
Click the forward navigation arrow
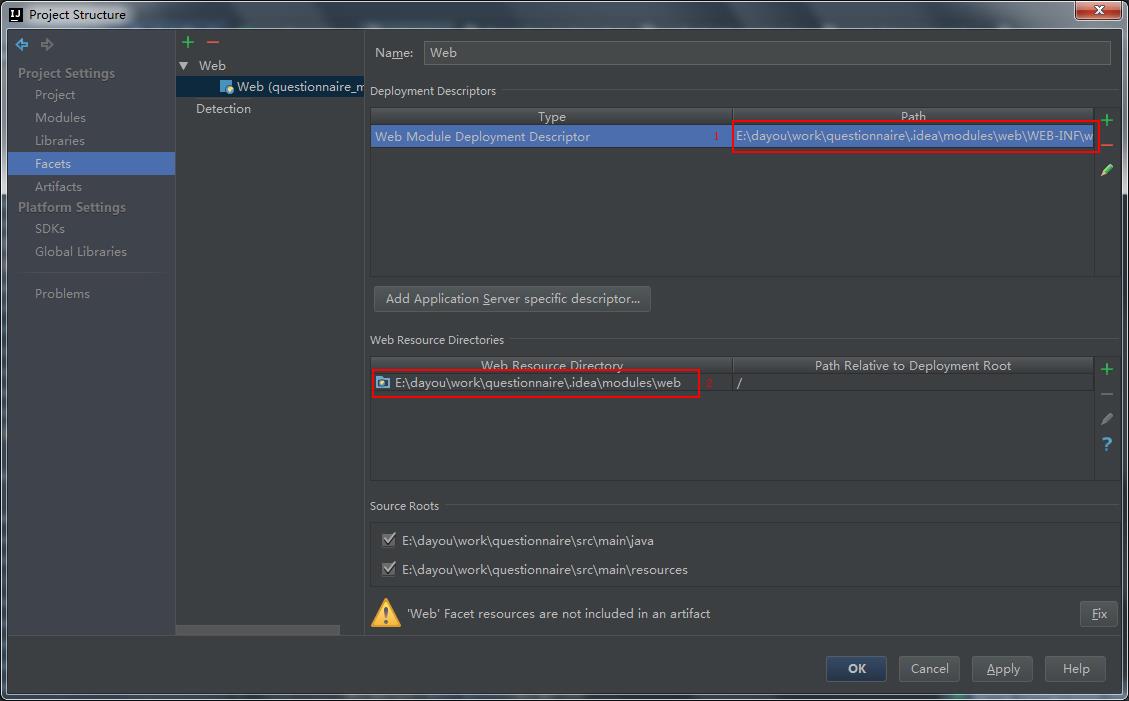[47, 45]
